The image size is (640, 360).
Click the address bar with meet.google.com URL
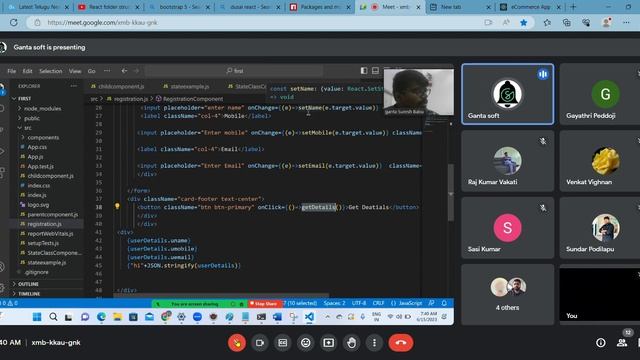253,22
